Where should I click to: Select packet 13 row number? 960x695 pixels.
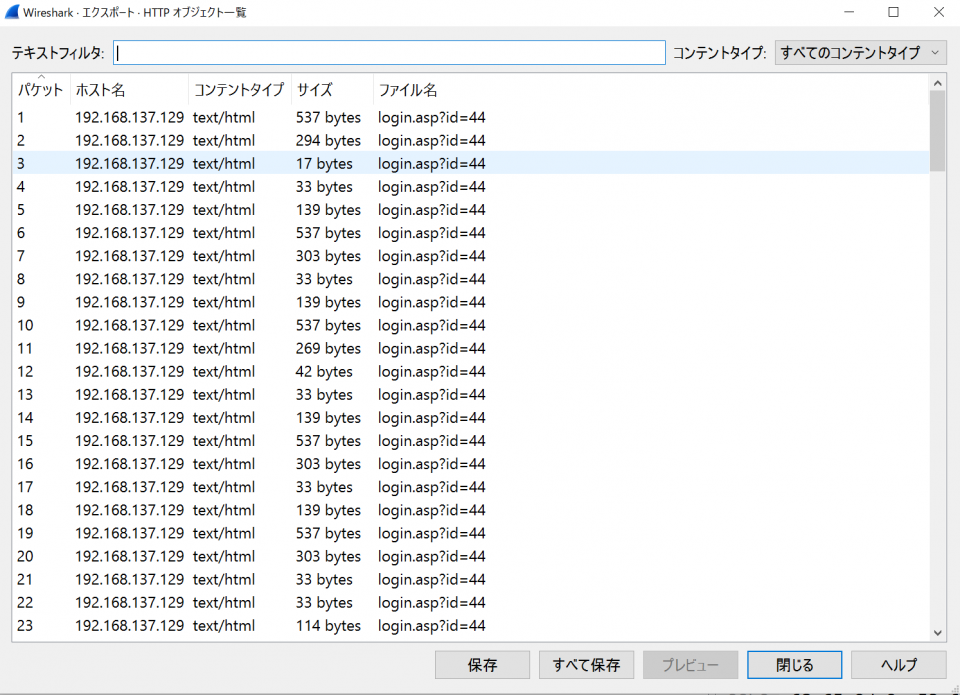click(25, 395)
